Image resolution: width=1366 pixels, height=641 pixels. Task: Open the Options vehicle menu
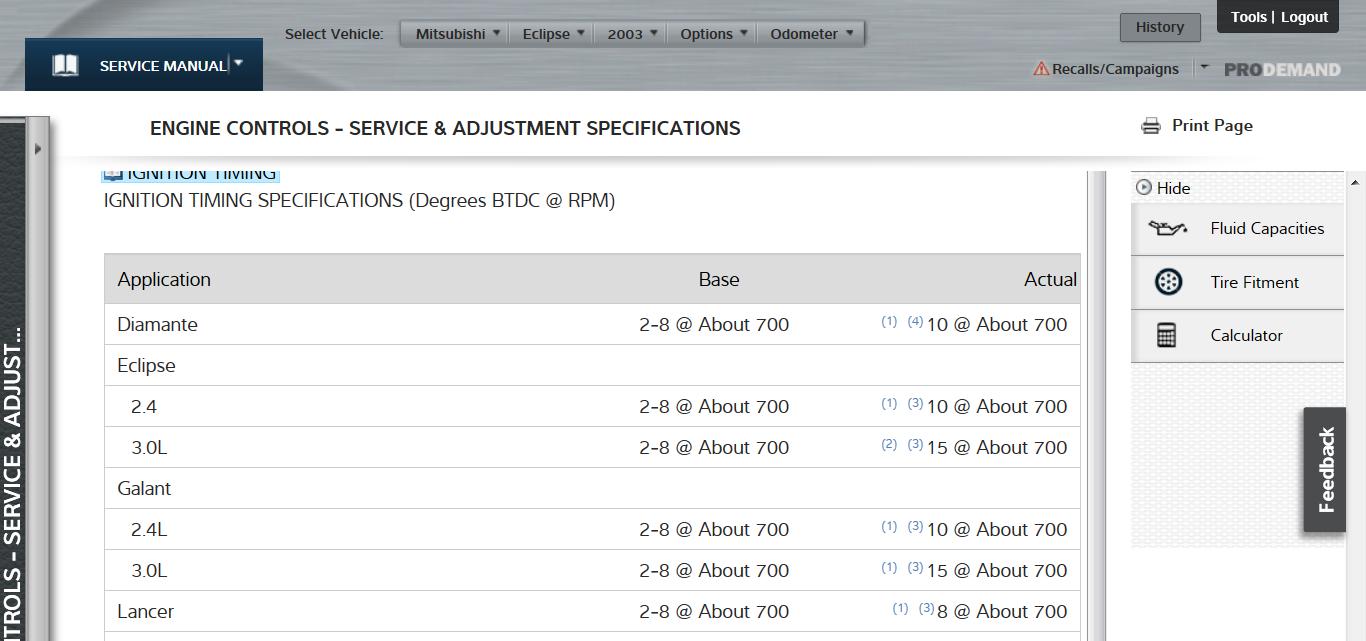coord(713,34)
